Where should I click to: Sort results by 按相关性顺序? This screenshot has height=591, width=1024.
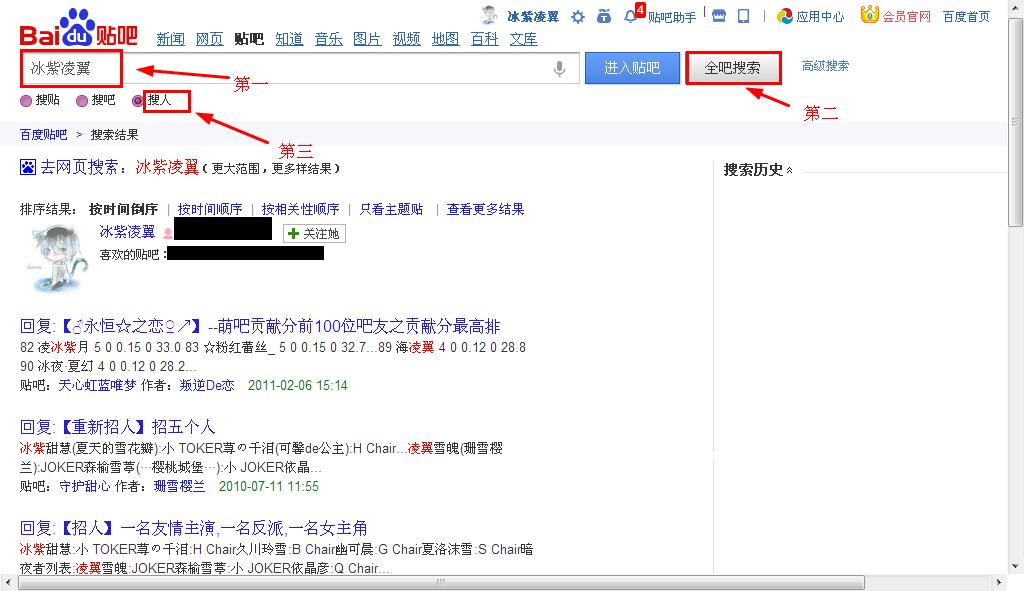(300, 209)
